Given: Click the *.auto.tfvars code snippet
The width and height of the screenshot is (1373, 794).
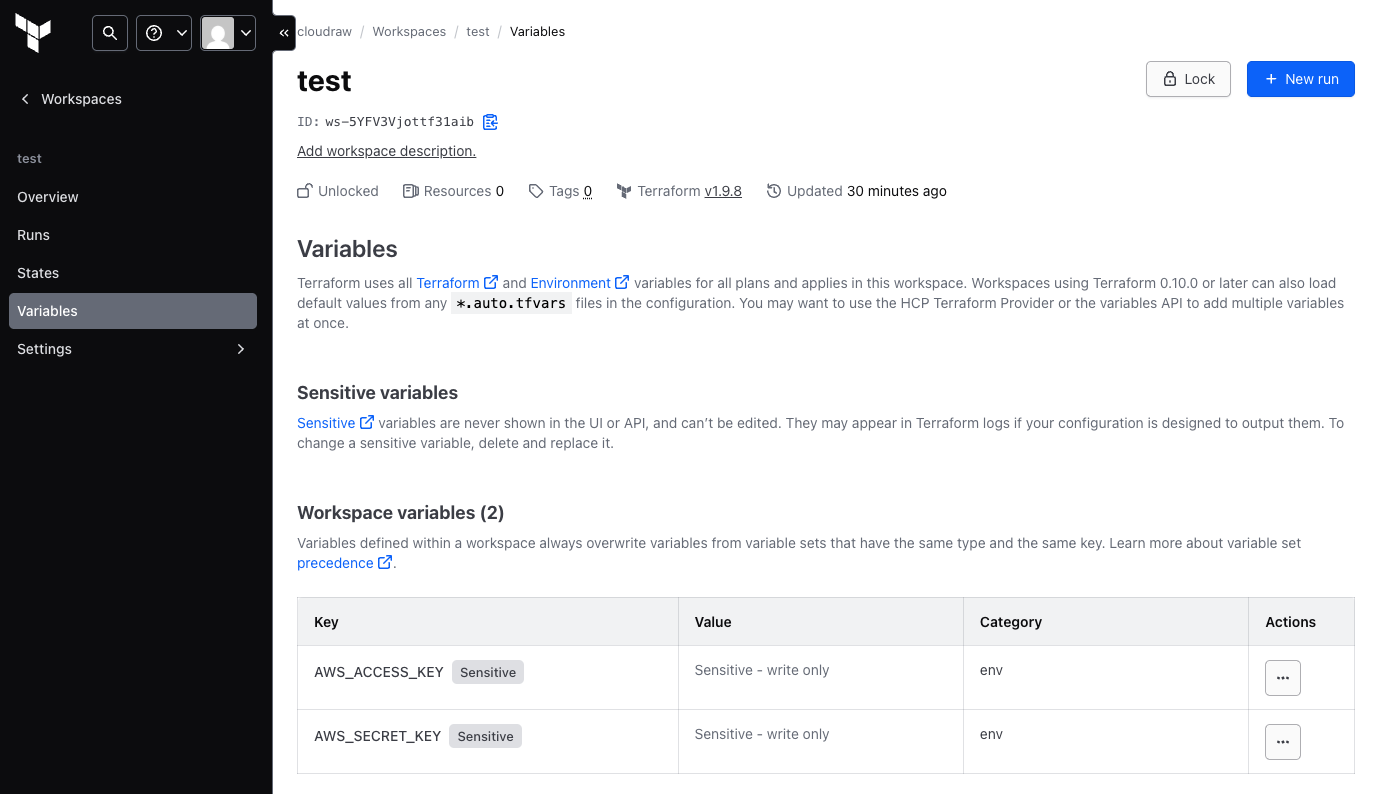Looking at the screenshot, I should pos(511,303).
